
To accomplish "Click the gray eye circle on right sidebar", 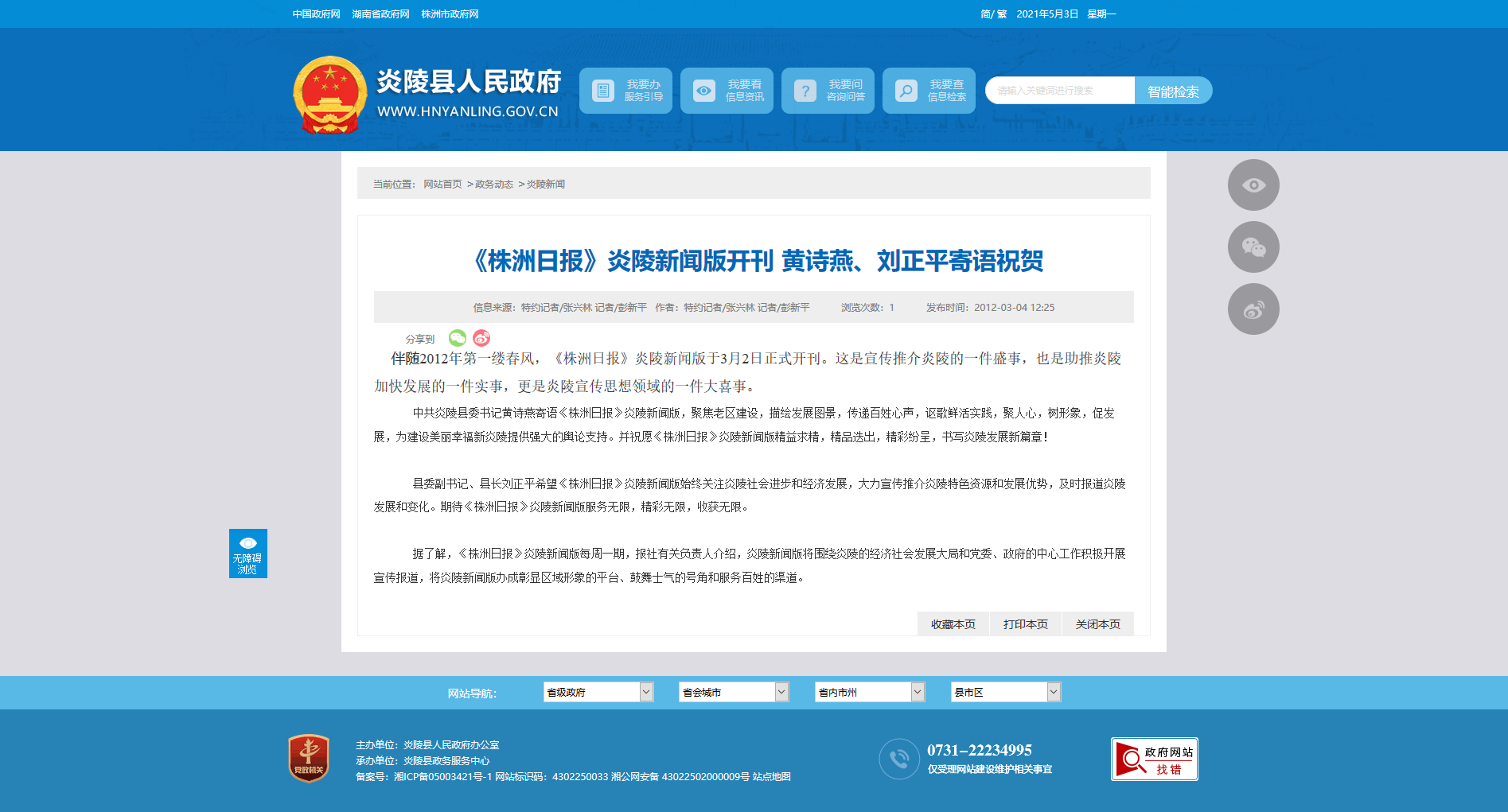I will pos(1253,185).
